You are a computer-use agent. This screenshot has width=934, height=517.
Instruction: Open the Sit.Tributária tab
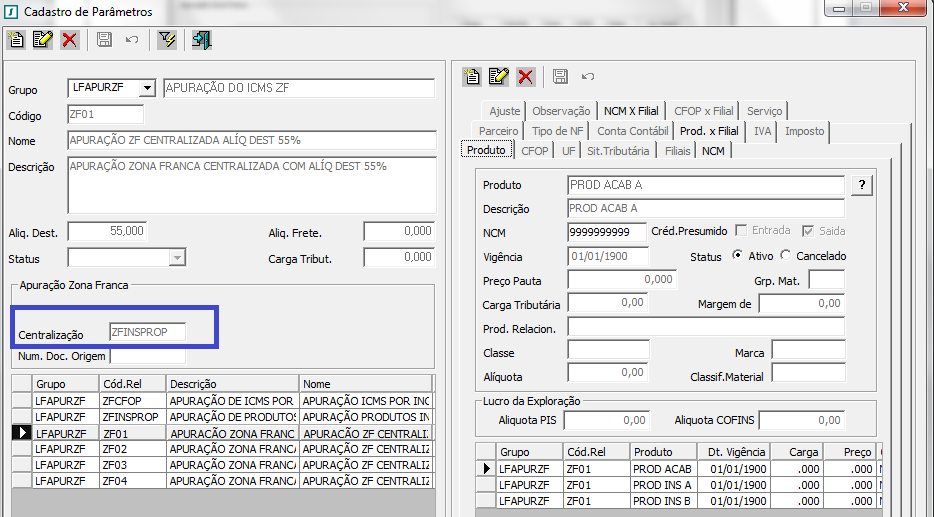point(618,151)
